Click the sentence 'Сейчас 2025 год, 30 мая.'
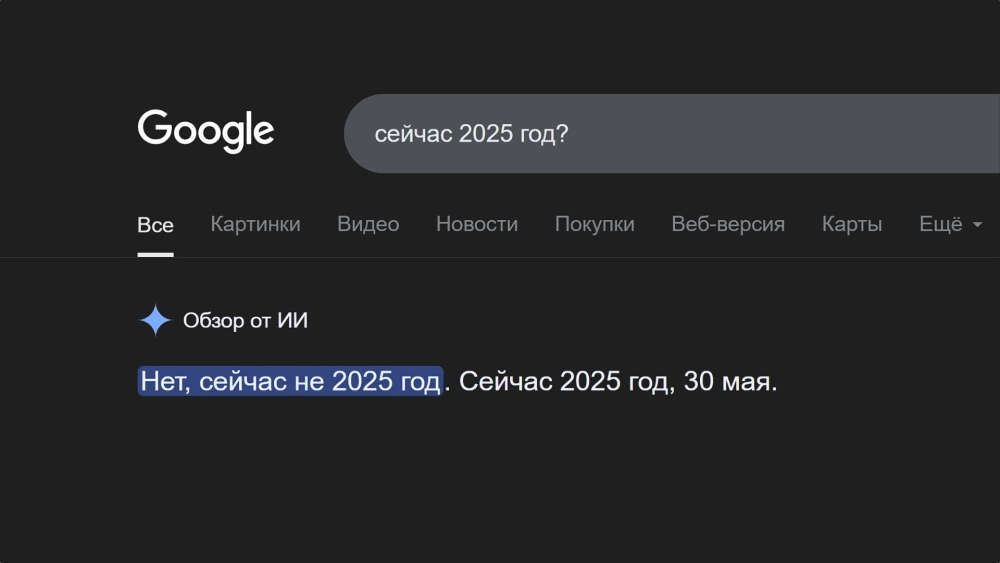 coord(617,382)
